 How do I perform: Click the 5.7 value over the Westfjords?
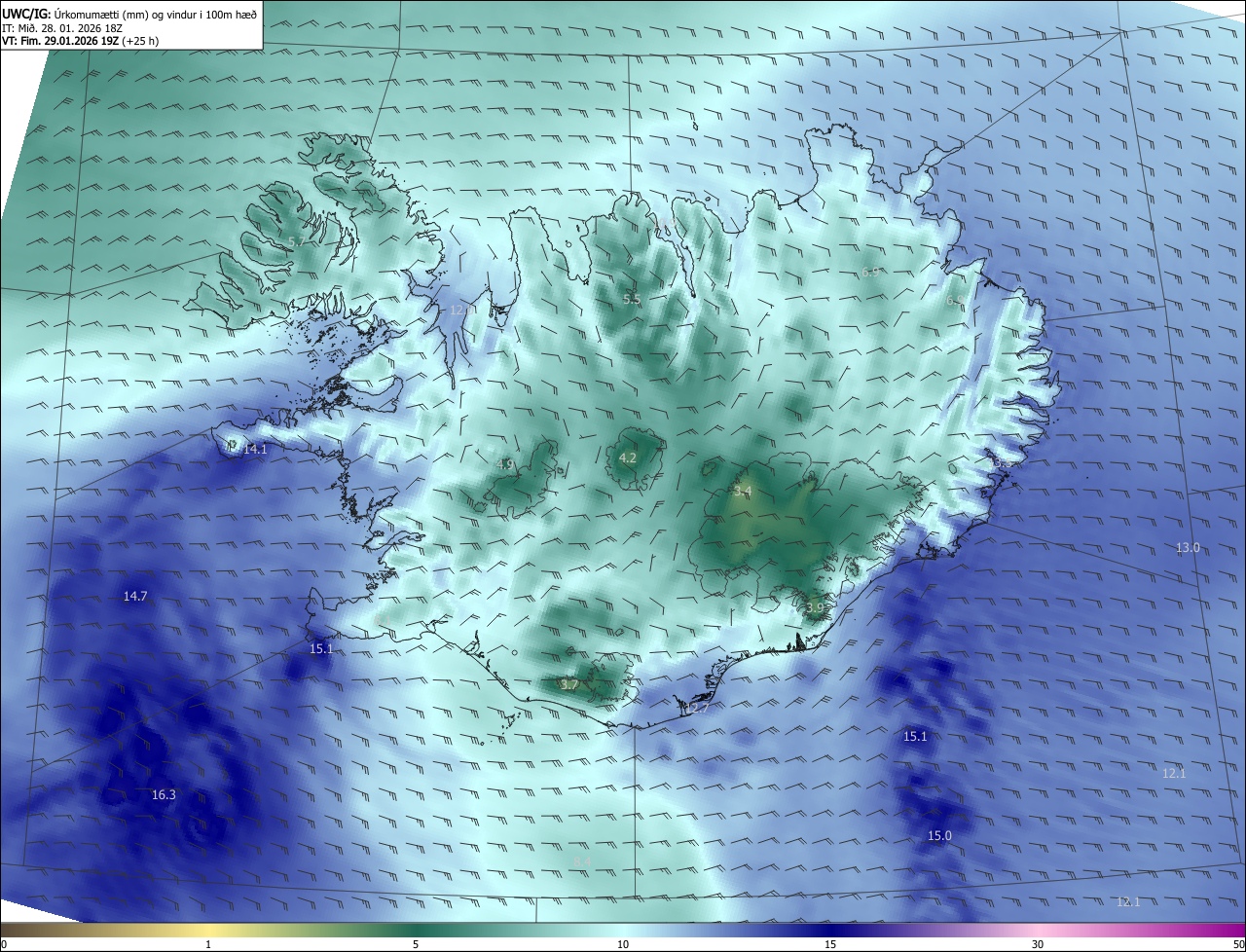click(297, 241)
